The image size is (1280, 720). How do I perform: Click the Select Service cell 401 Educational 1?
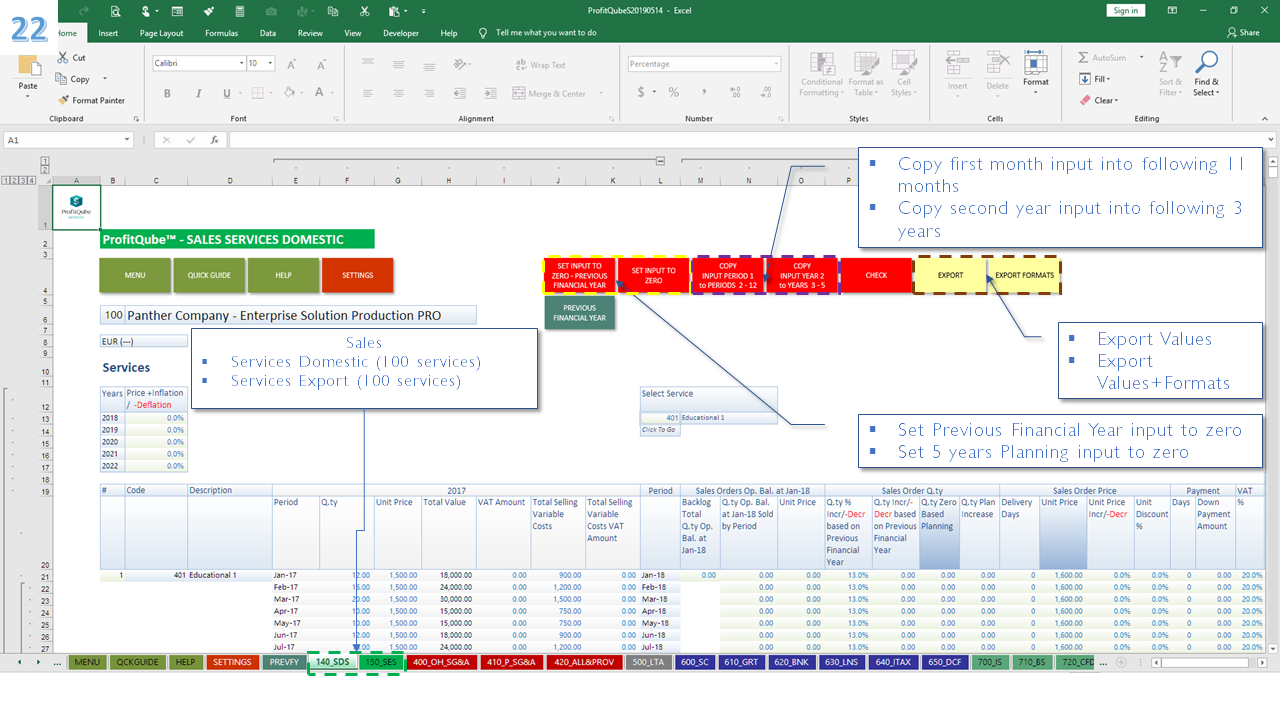point(708,418)
